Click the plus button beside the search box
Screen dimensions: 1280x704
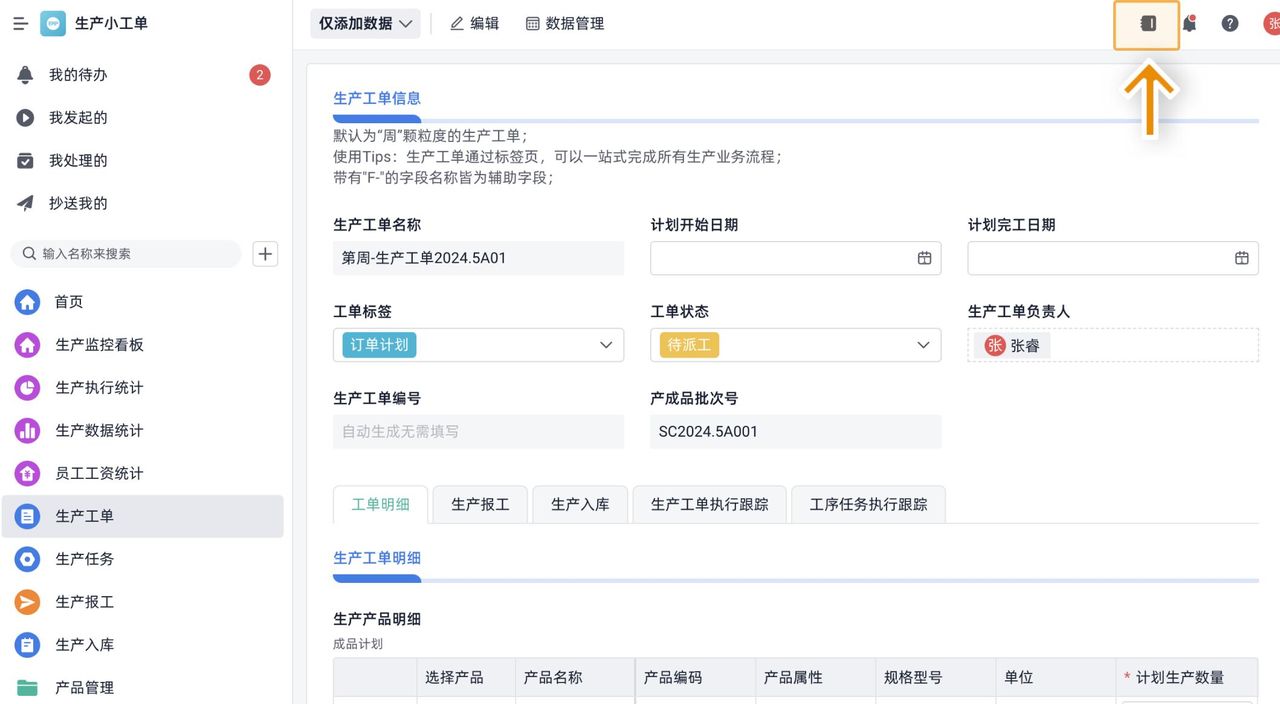264,254
